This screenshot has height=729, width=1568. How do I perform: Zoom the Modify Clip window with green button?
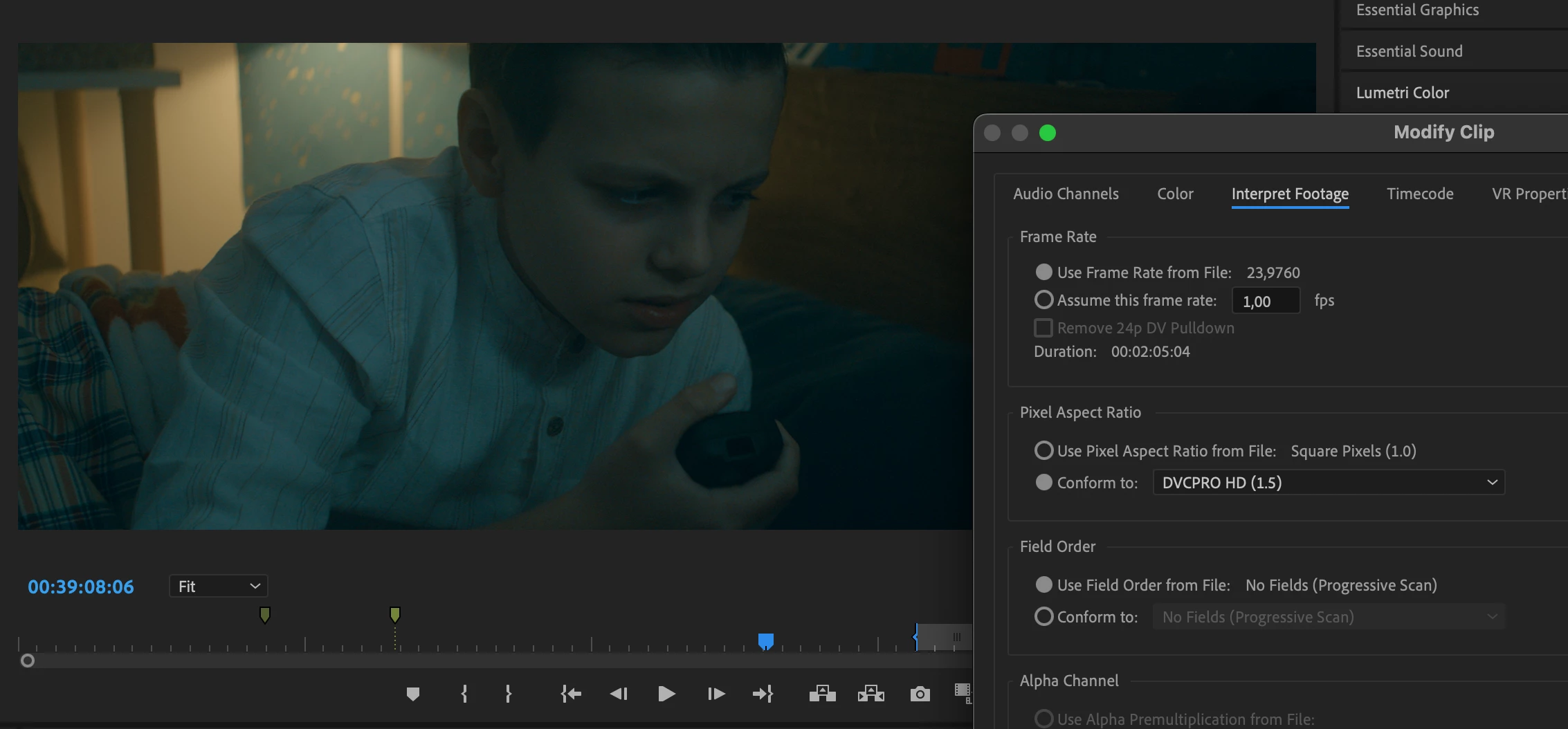[x=1048, y=133]
